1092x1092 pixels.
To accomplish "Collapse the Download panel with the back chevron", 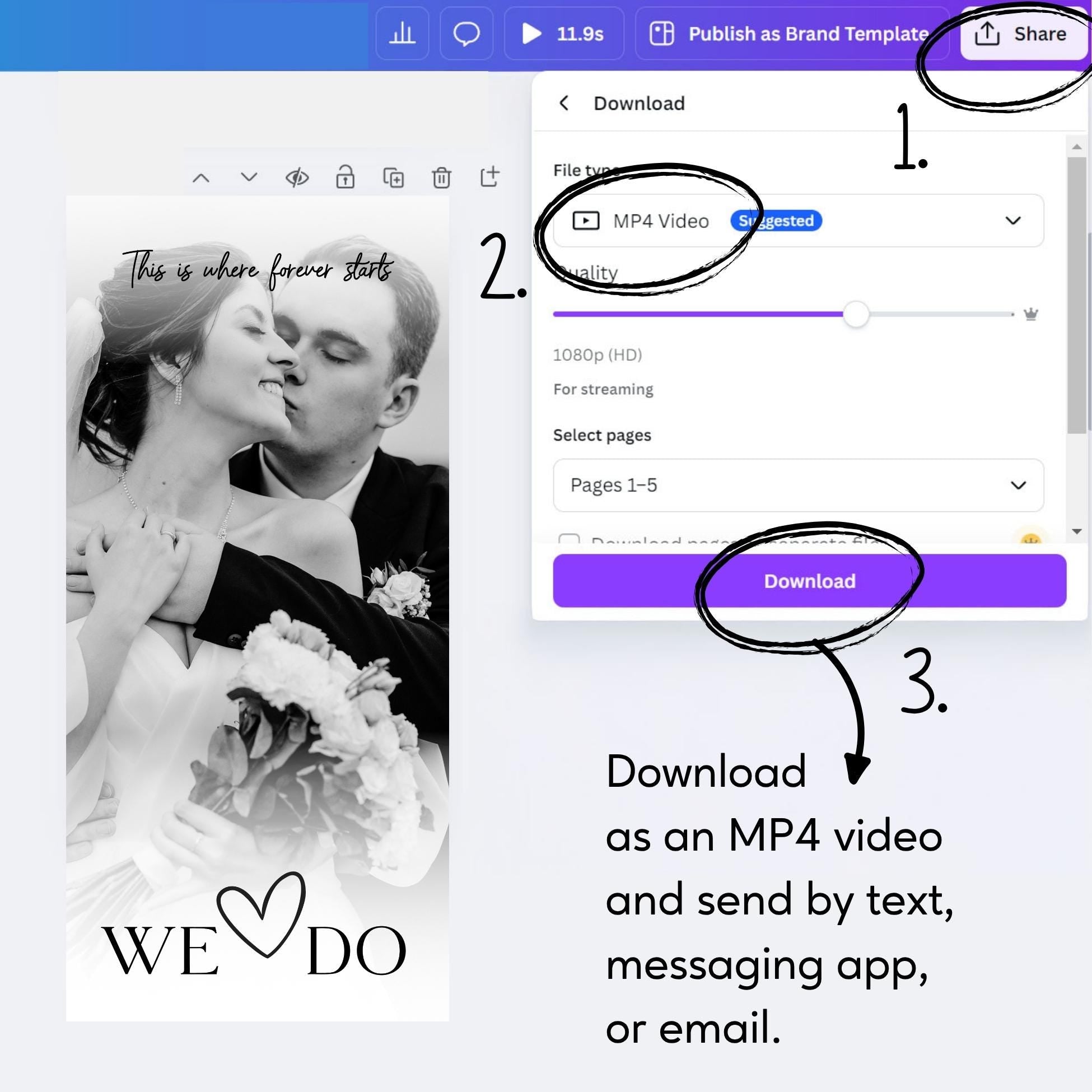I will coord(564,103).
